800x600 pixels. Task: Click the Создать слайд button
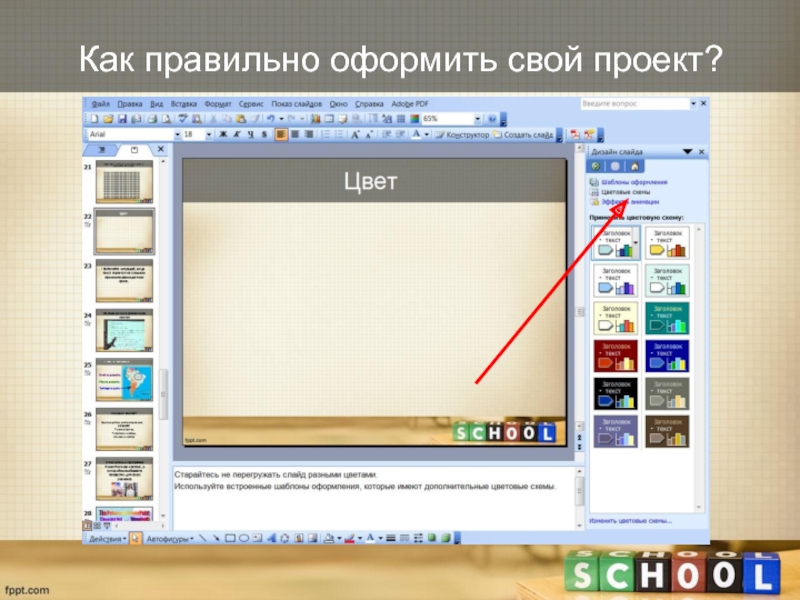pyautogui.click(x=528, y=133)
